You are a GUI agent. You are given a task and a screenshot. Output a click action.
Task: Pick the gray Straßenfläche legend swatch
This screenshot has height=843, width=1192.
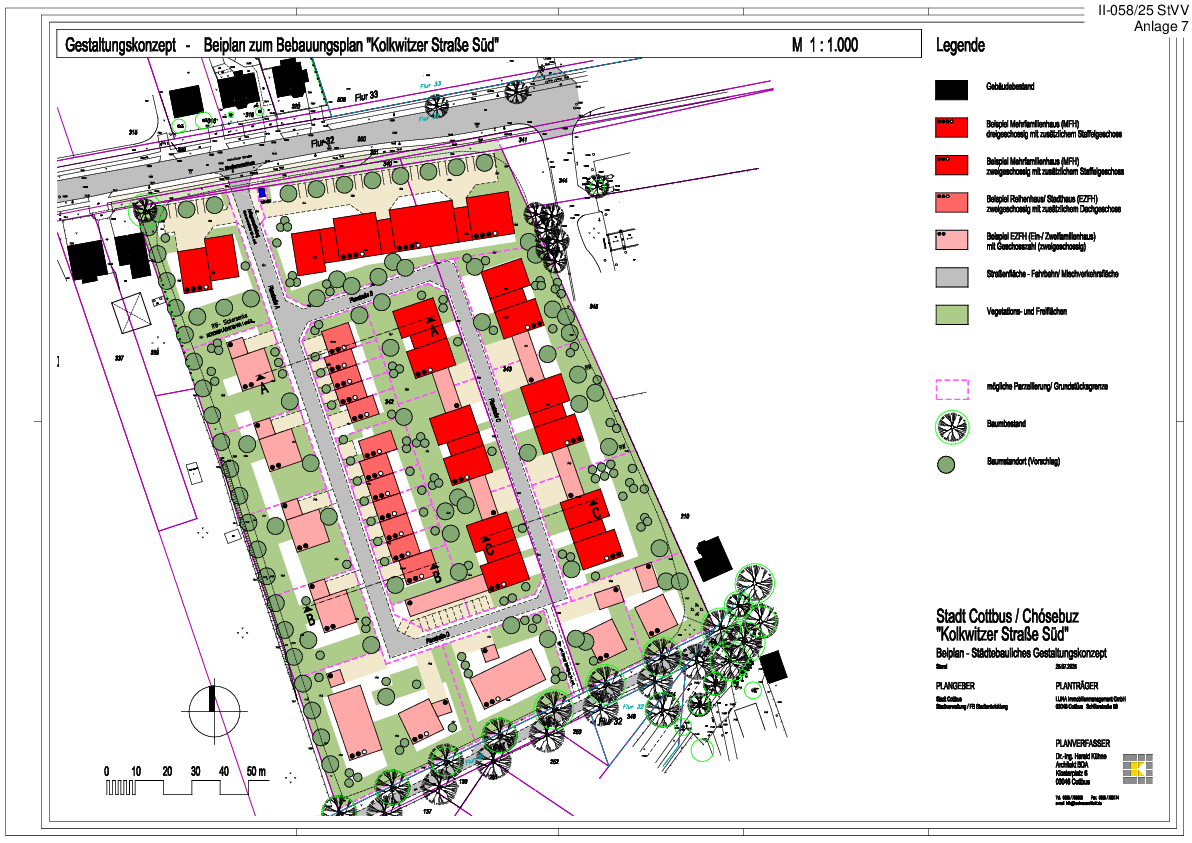coord(952,277)
